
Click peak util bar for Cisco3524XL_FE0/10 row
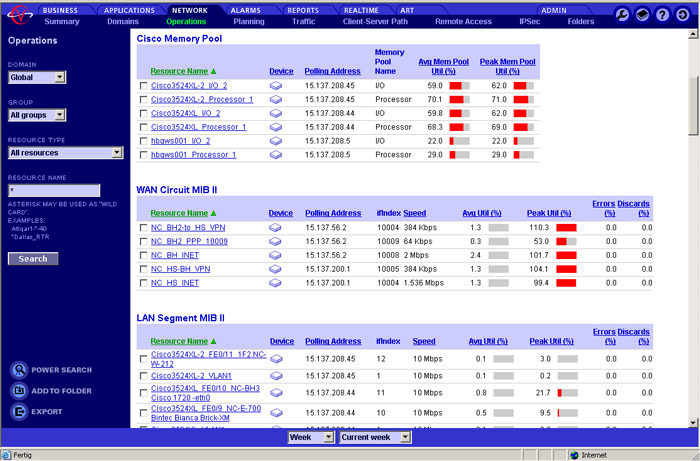pos(568,393)
